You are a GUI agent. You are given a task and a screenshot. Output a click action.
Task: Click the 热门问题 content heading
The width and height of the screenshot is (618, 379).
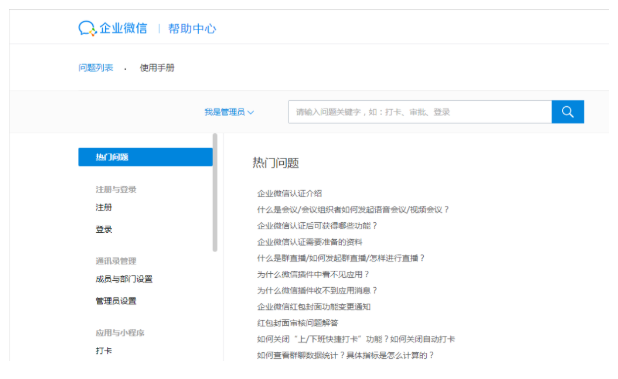(x=275, y=163)
